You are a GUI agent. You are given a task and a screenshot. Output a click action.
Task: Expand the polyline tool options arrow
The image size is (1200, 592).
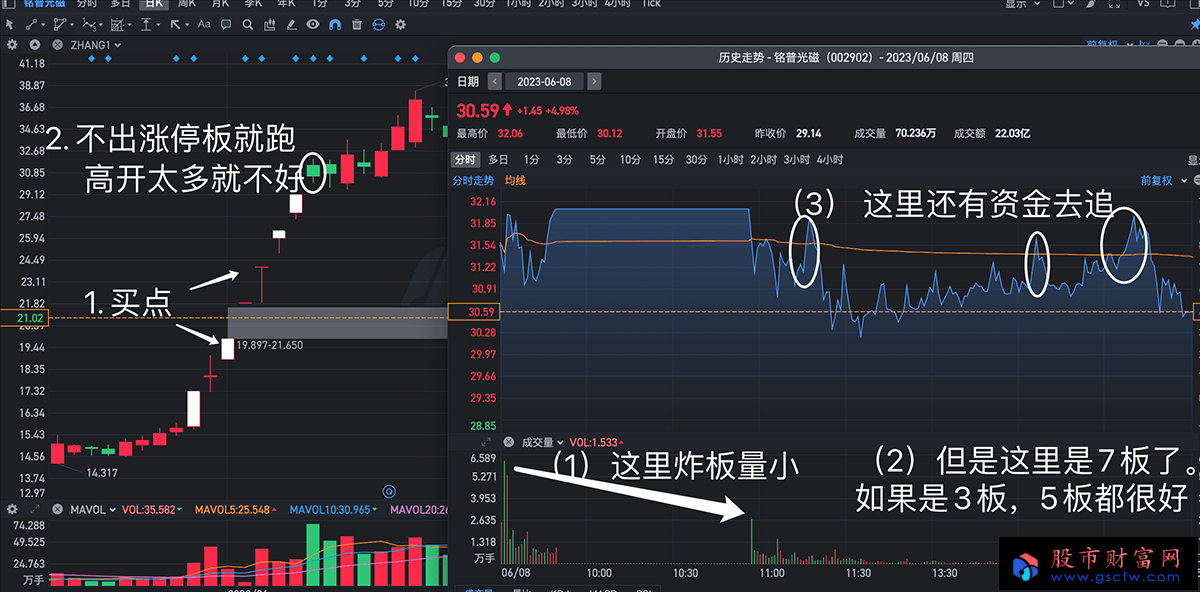click(74, 24)
